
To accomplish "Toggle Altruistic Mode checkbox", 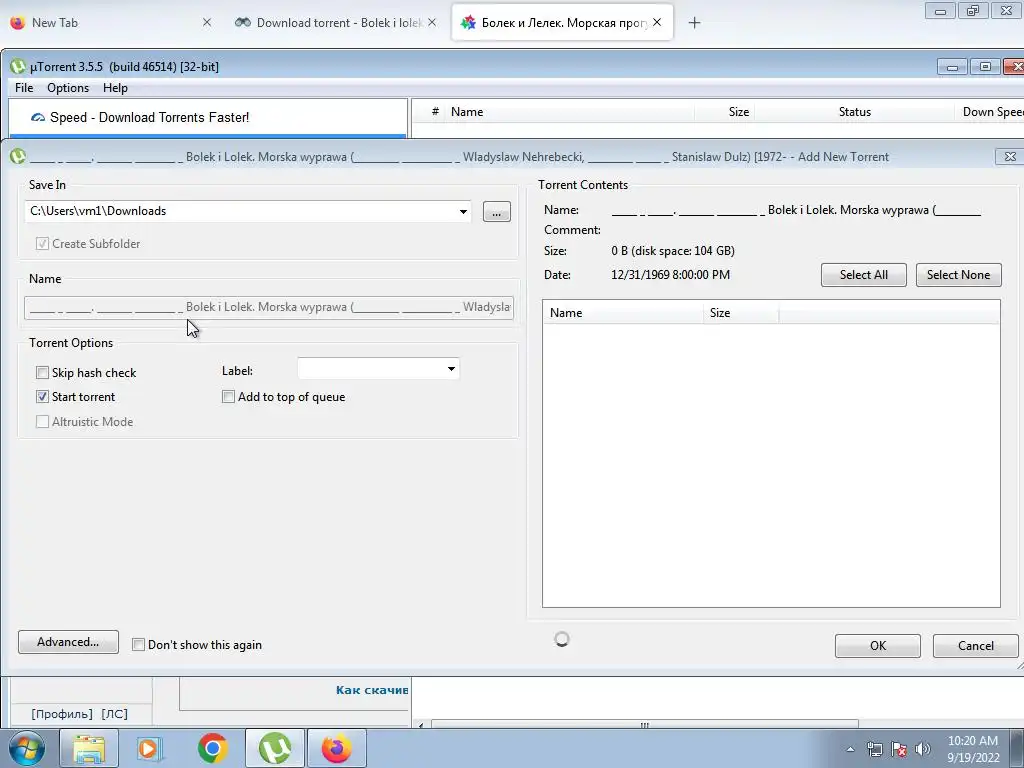I will point(42,422).
